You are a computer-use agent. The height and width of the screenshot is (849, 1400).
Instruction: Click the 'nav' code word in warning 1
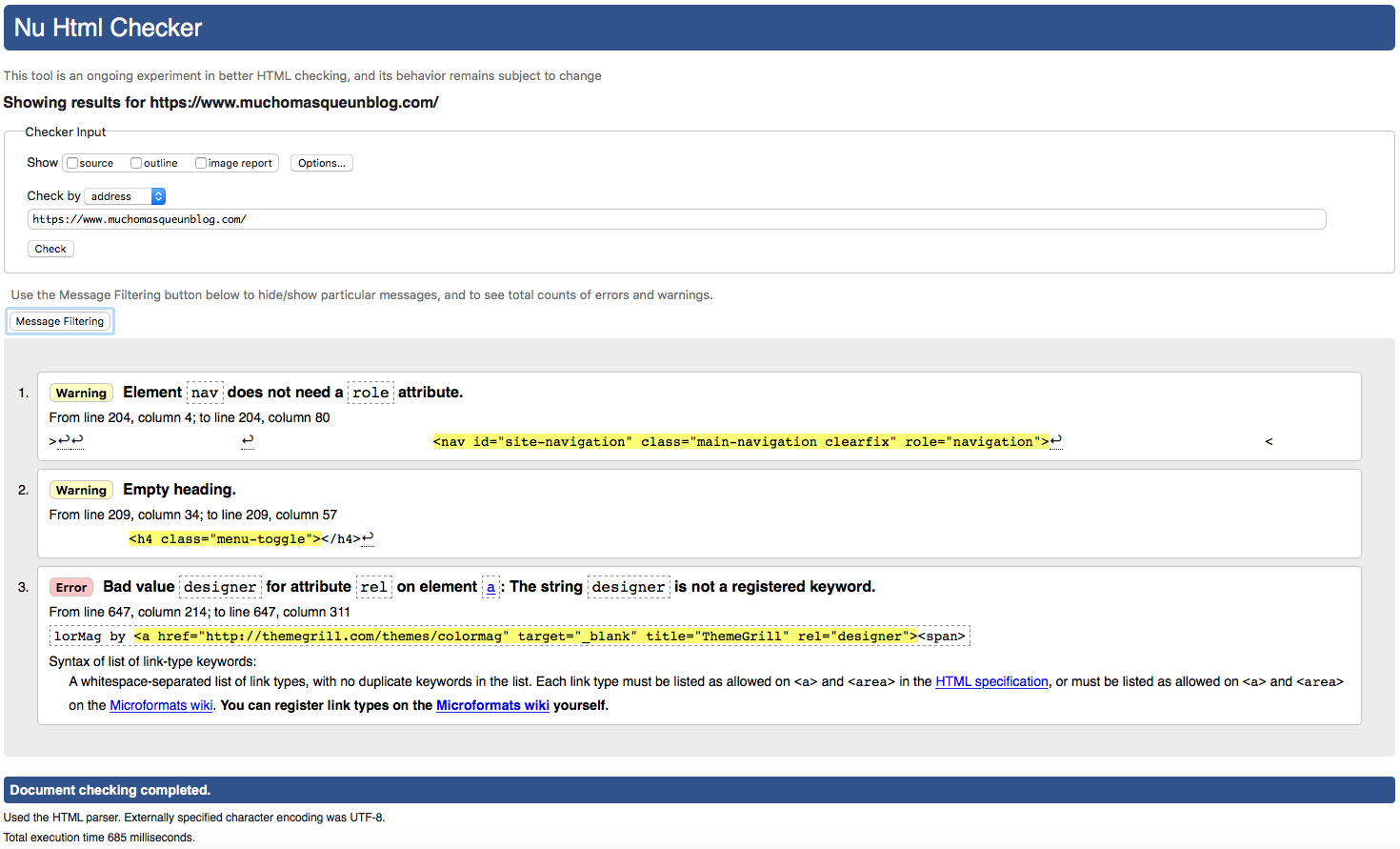(x=205, y=393)
